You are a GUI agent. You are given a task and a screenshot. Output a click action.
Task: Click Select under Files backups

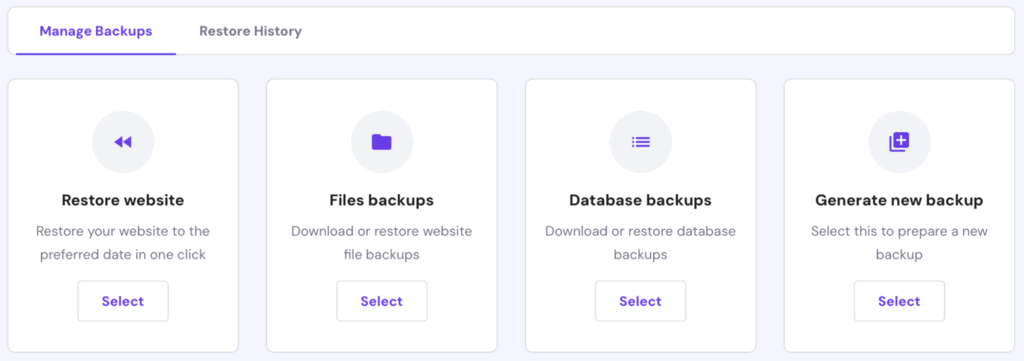(x=381, y=301)
